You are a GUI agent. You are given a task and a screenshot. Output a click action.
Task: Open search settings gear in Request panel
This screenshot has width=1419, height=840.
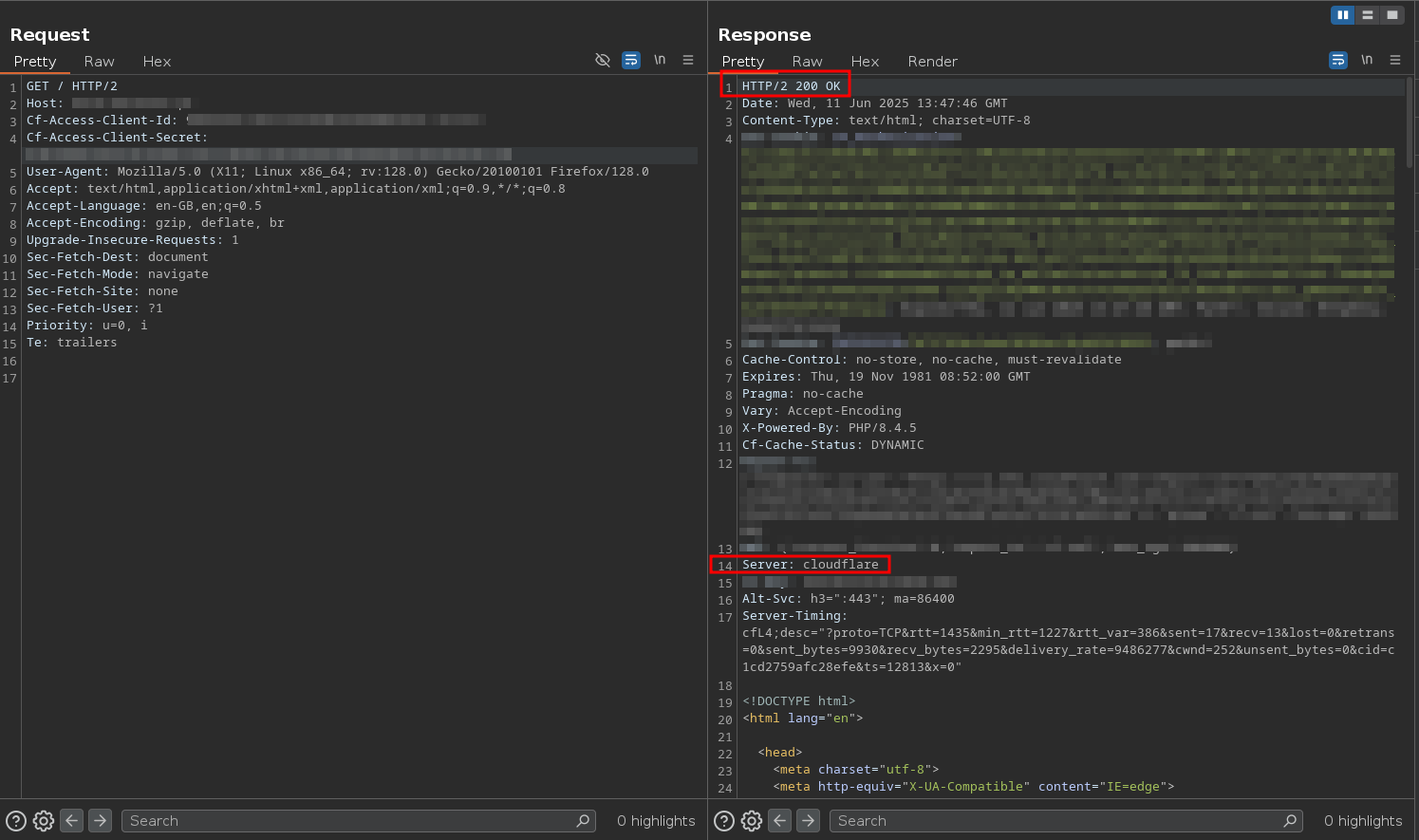[x=44, y=821]
